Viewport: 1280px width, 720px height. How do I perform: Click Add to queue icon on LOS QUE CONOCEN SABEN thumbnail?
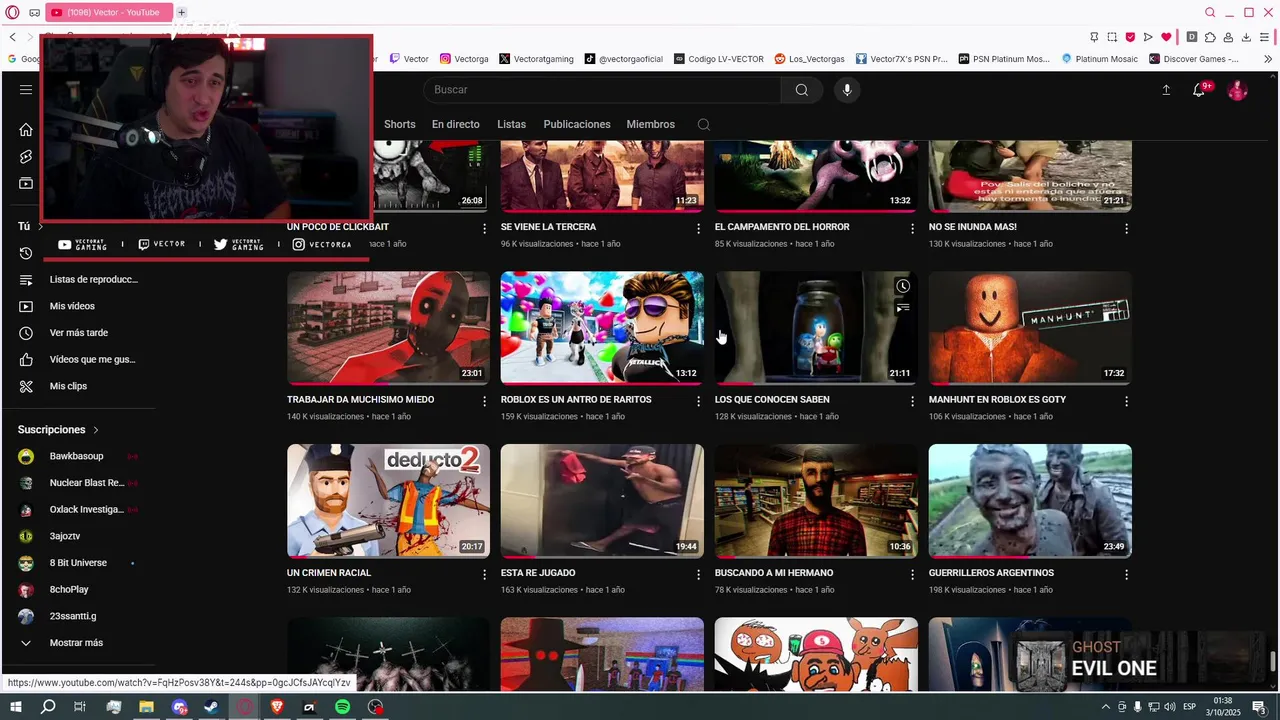tap(902, 308)
